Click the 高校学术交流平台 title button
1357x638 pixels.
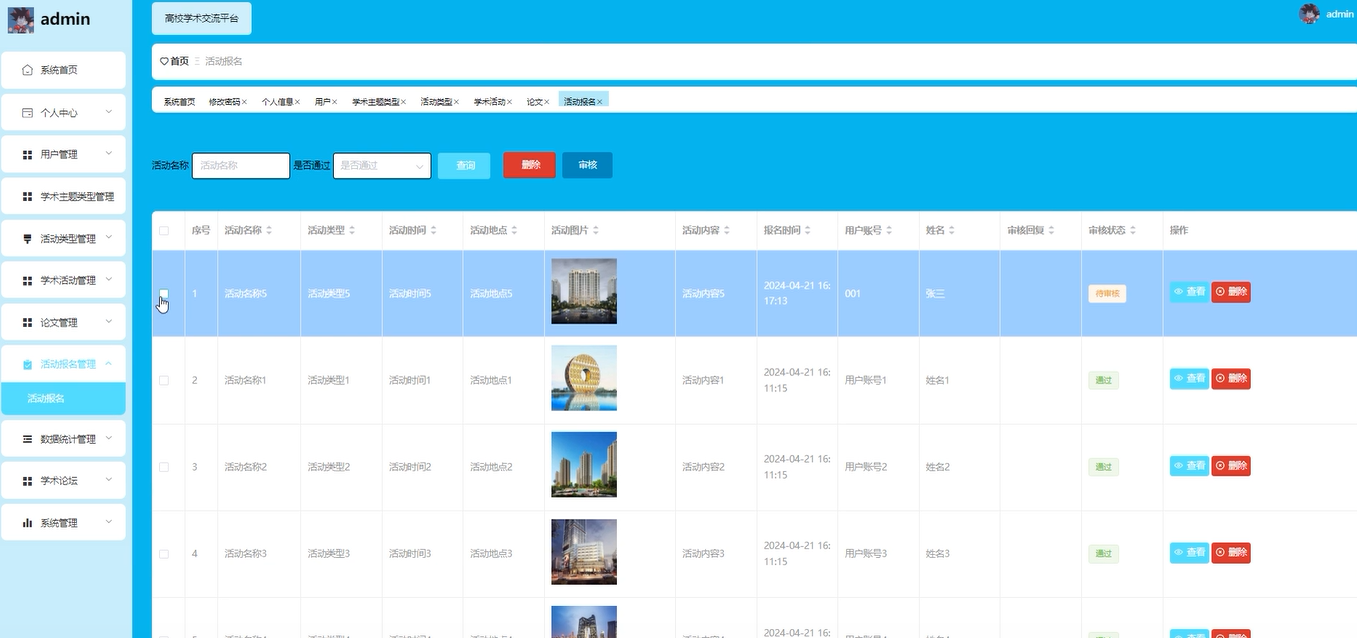(202, 19)
